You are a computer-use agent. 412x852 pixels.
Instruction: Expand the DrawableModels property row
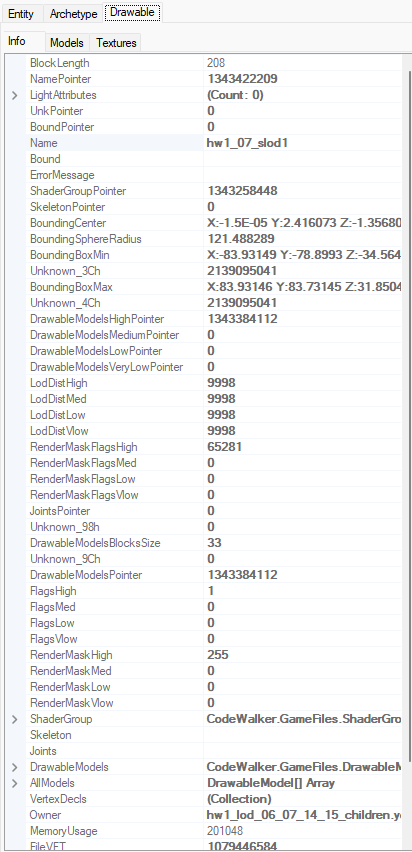pos(15,767)
